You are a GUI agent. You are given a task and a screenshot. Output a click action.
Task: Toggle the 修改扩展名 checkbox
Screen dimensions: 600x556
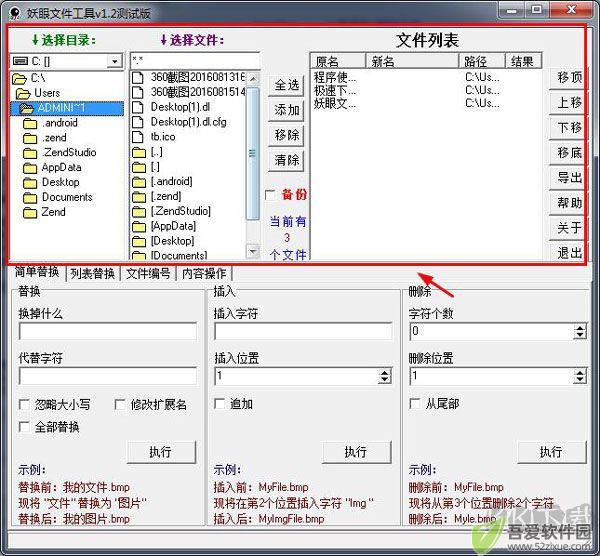point(120,404)
